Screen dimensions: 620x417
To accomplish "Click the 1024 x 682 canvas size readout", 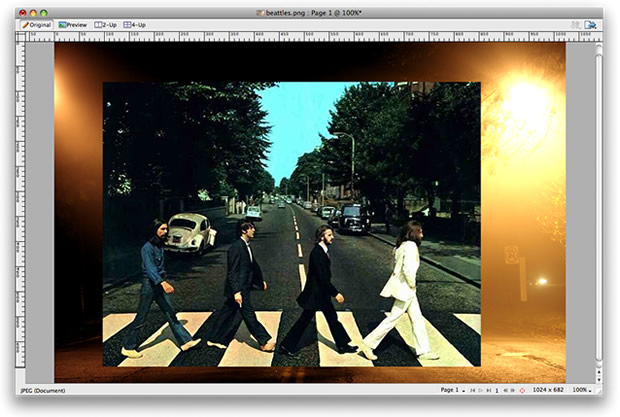I will pos(548,390).
